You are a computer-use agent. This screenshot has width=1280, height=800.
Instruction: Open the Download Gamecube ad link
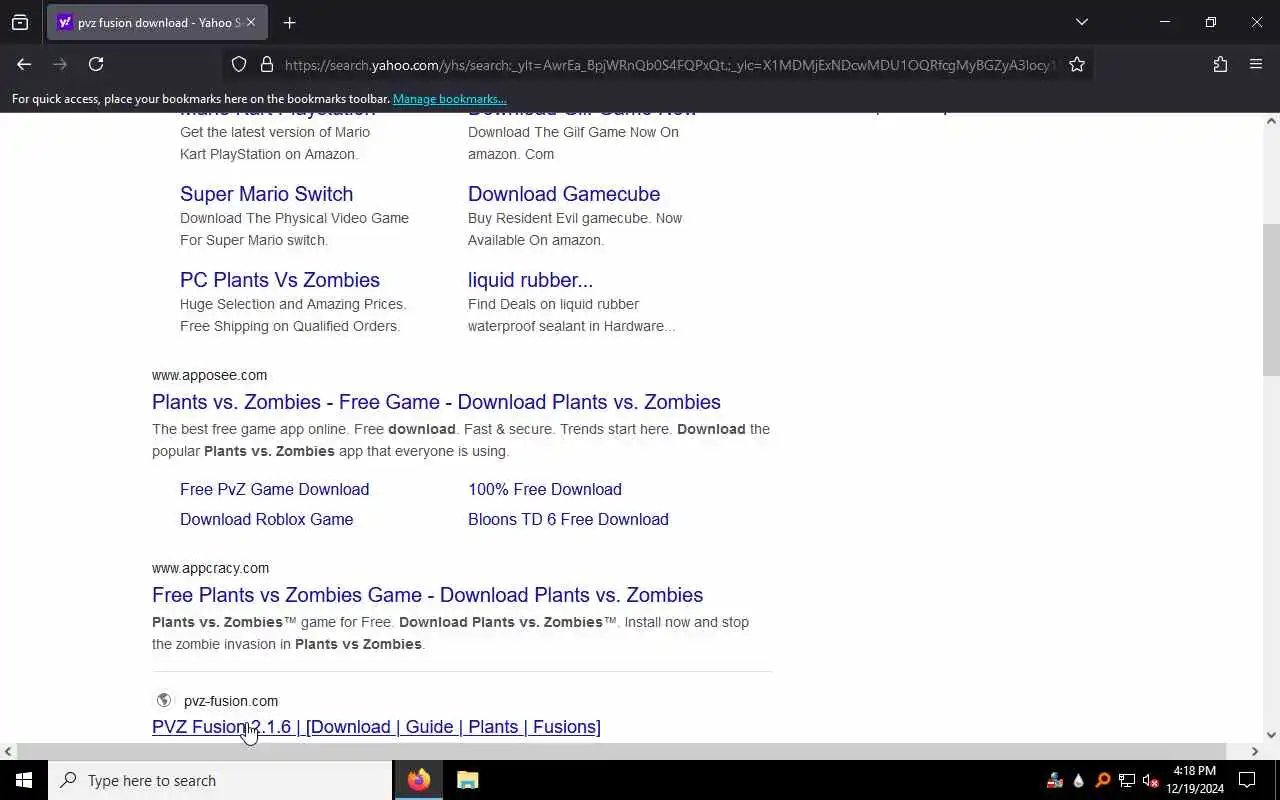pos(564,194)
